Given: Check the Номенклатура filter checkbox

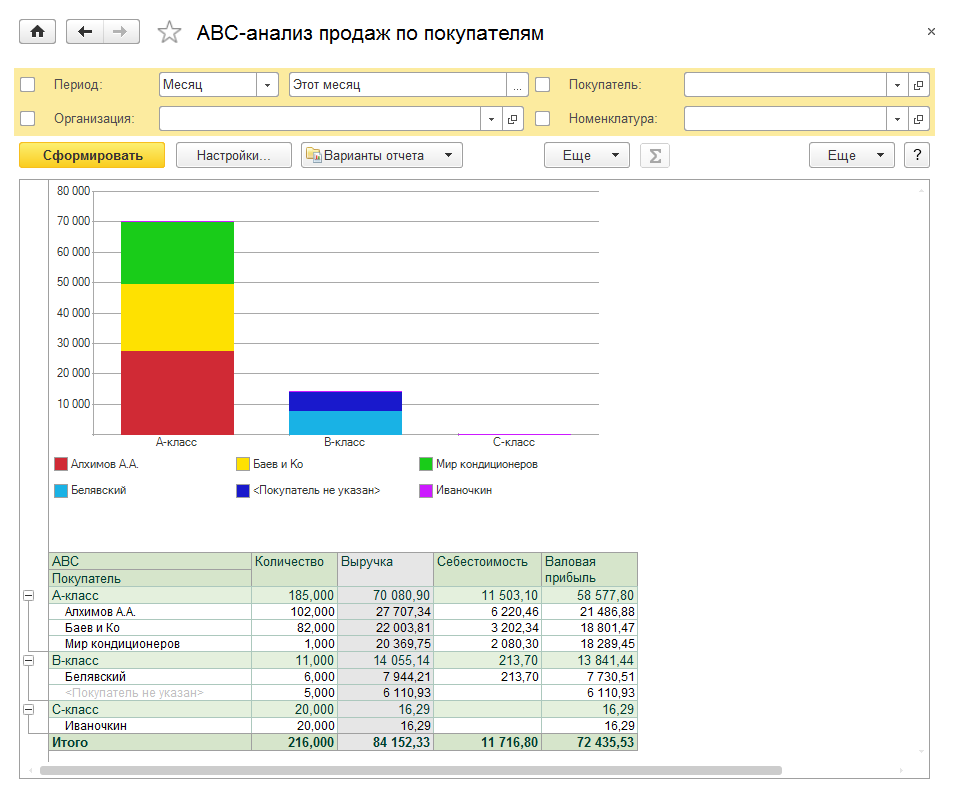Looking at the screenshot, I should (543, 118).
